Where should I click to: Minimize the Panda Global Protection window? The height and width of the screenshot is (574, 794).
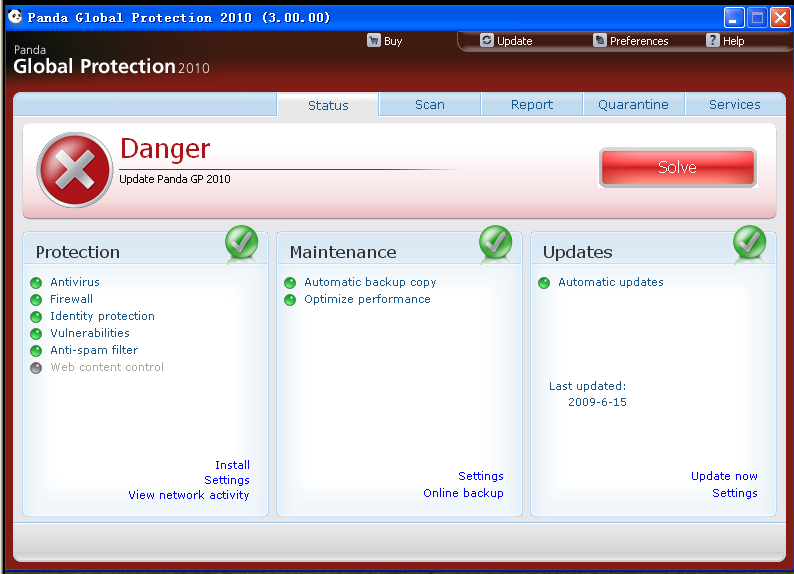(734, 18)
